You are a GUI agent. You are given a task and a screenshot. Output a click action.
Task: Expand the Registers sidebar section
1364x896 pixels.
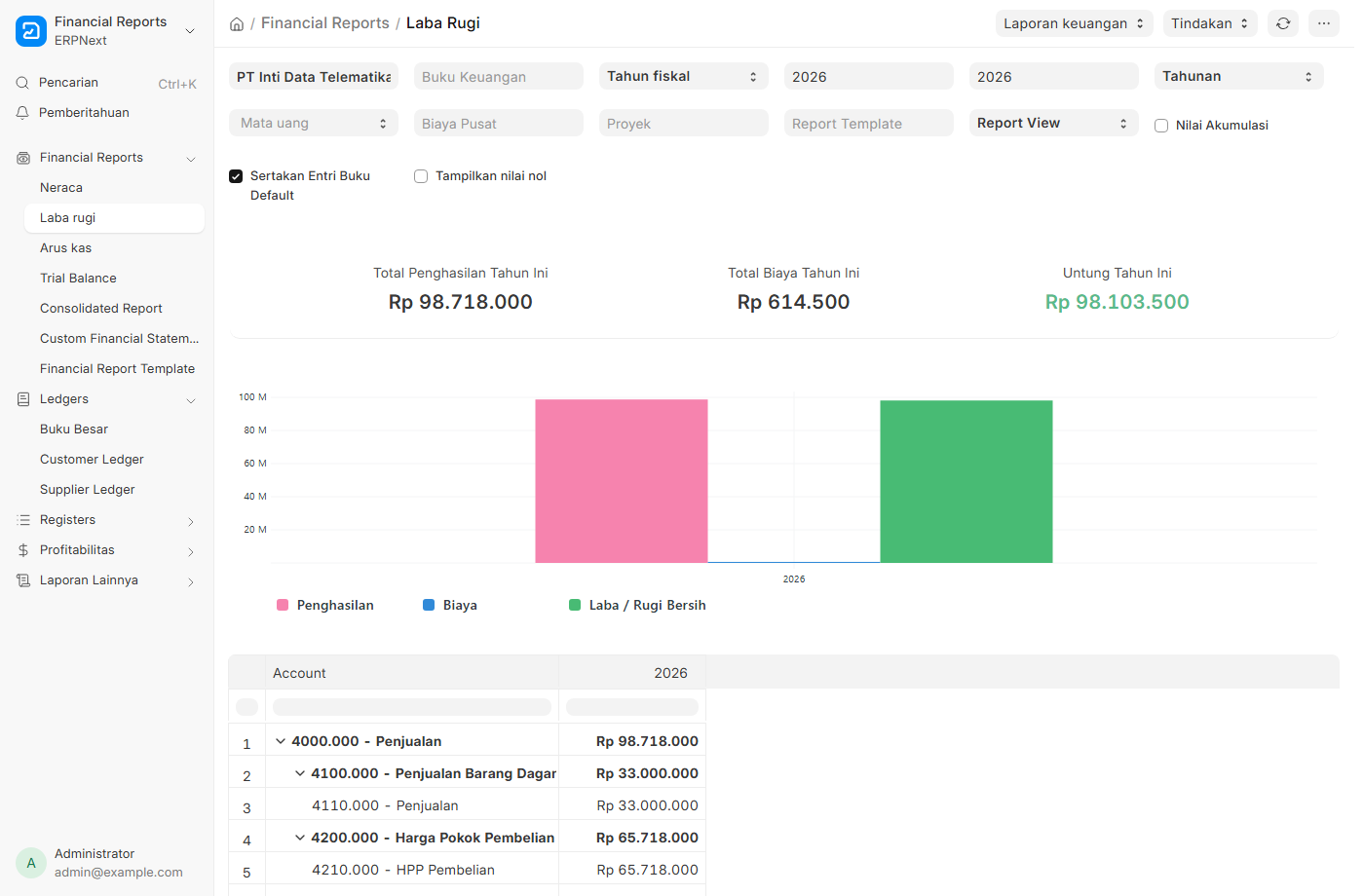tap(191, 521)
